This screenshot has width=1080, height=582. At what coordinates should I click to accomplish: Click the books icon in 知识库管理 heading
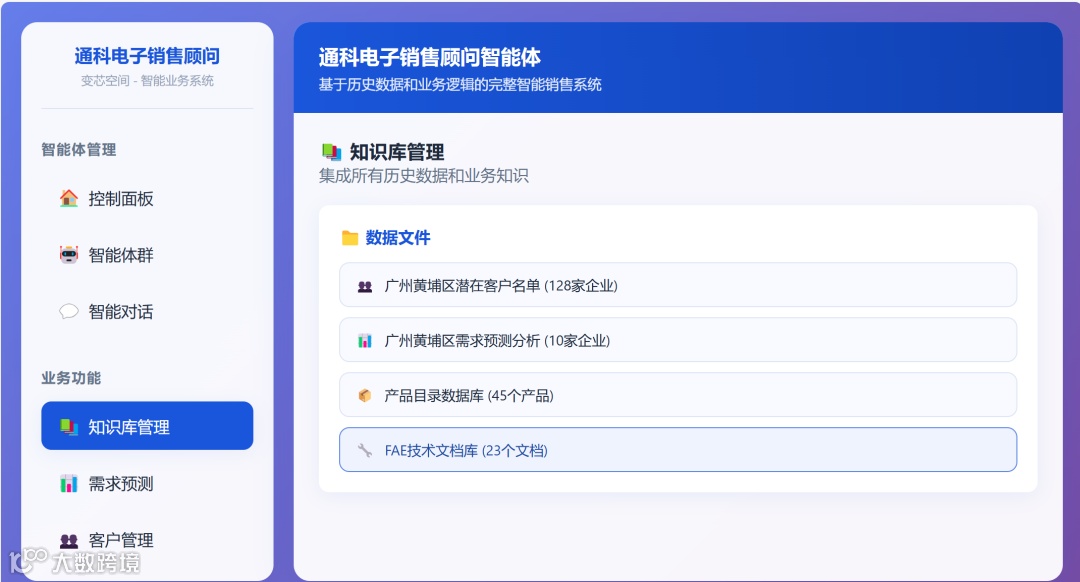click(331, 152)
